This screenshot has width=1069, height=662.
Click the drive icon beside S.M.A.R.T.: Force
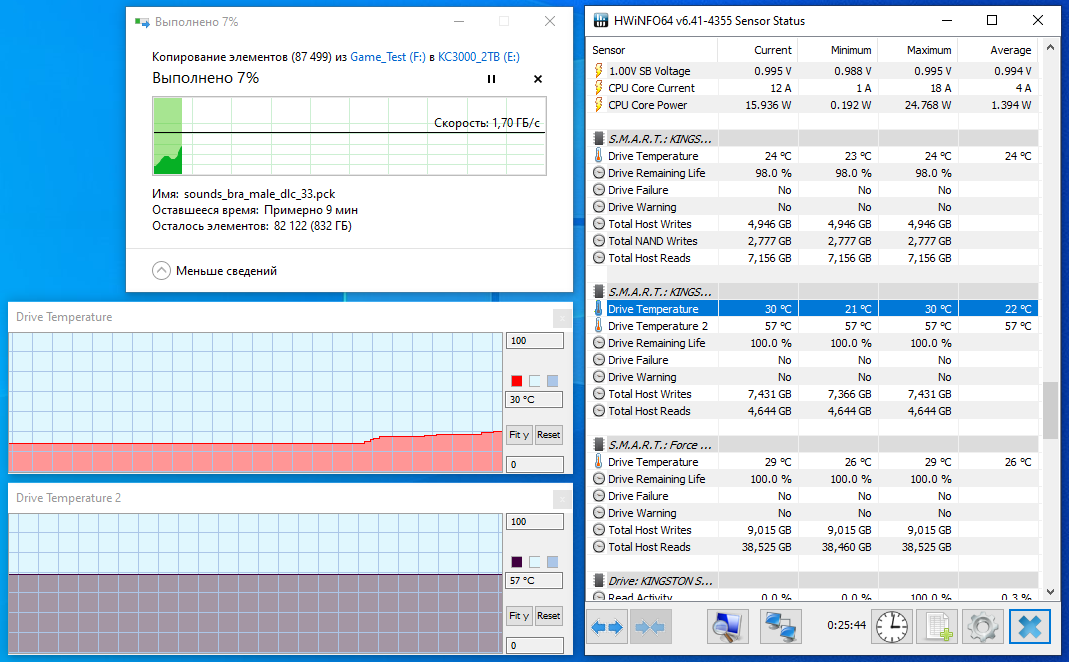point(599,445)
